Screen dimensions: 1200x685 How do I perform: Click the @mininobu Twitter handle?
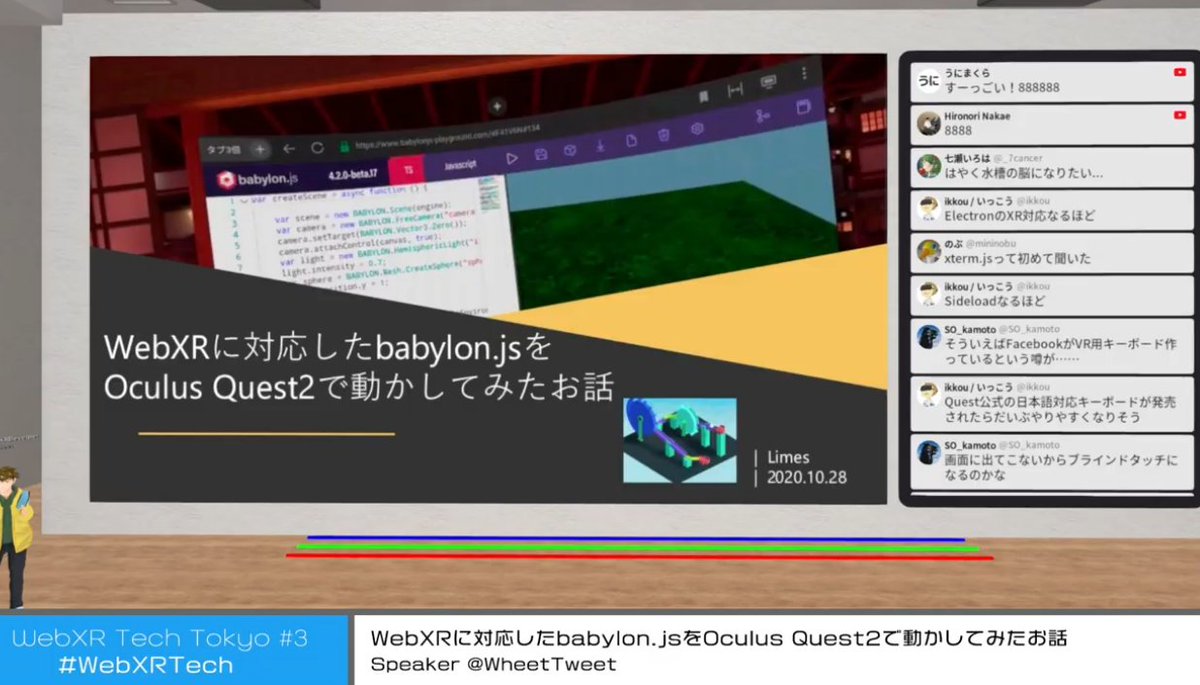(991, 244)
